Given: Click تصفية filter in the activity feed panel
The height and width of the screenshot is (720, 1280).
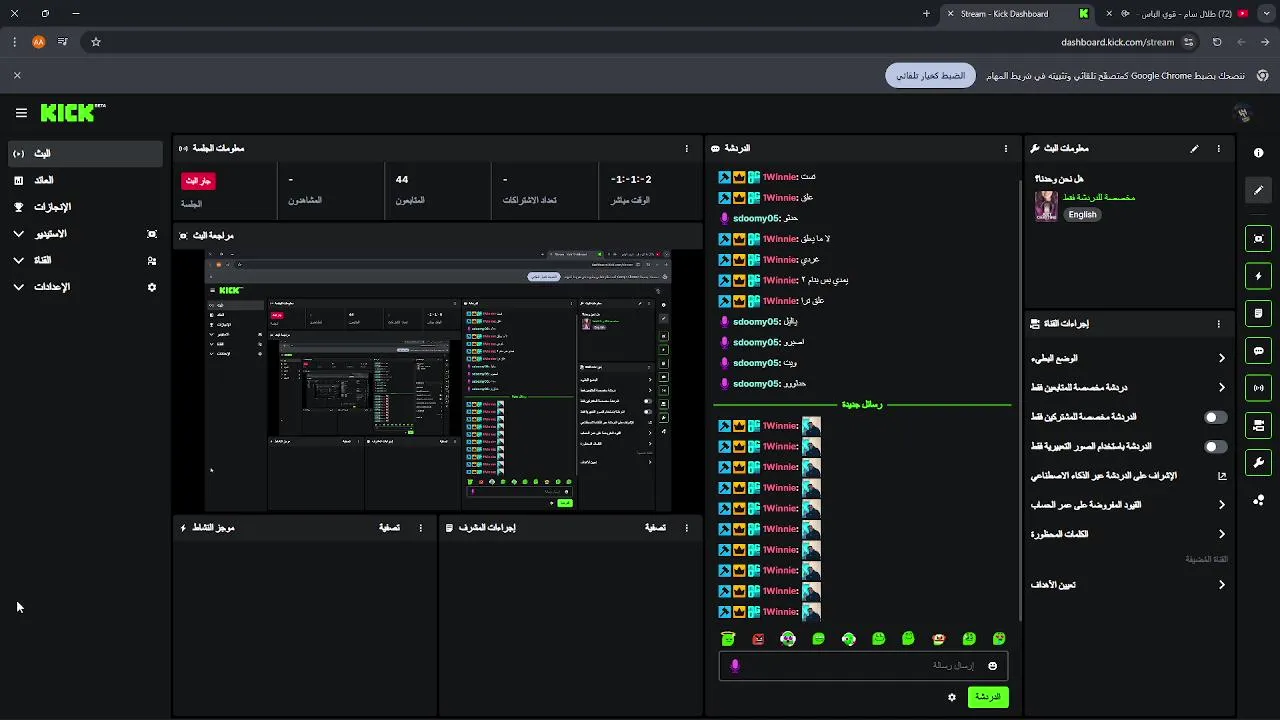Looking at the screenshot, I should click(389, 527).
